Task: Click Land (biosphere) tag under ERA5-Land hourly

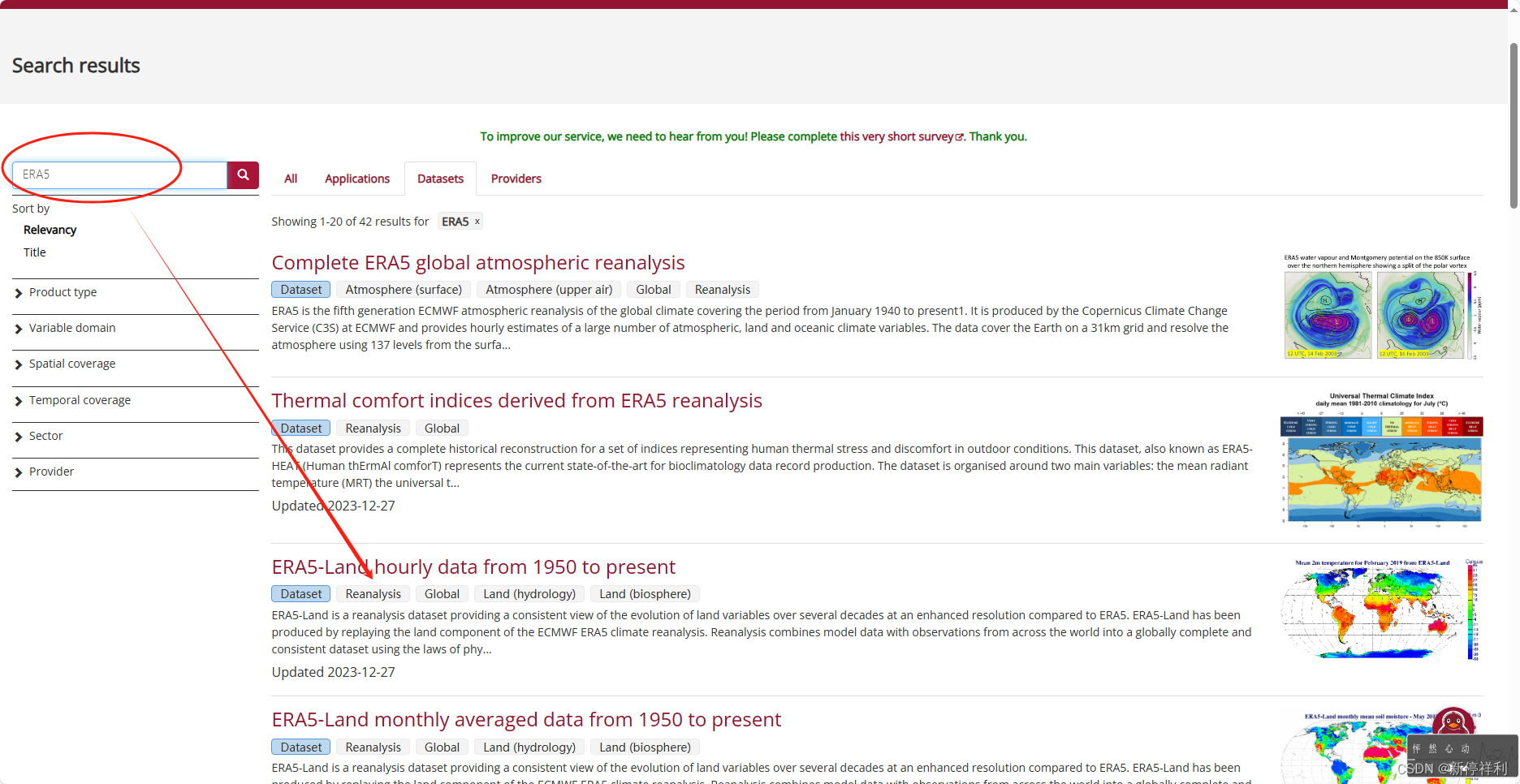Action: tap(646, 594)
